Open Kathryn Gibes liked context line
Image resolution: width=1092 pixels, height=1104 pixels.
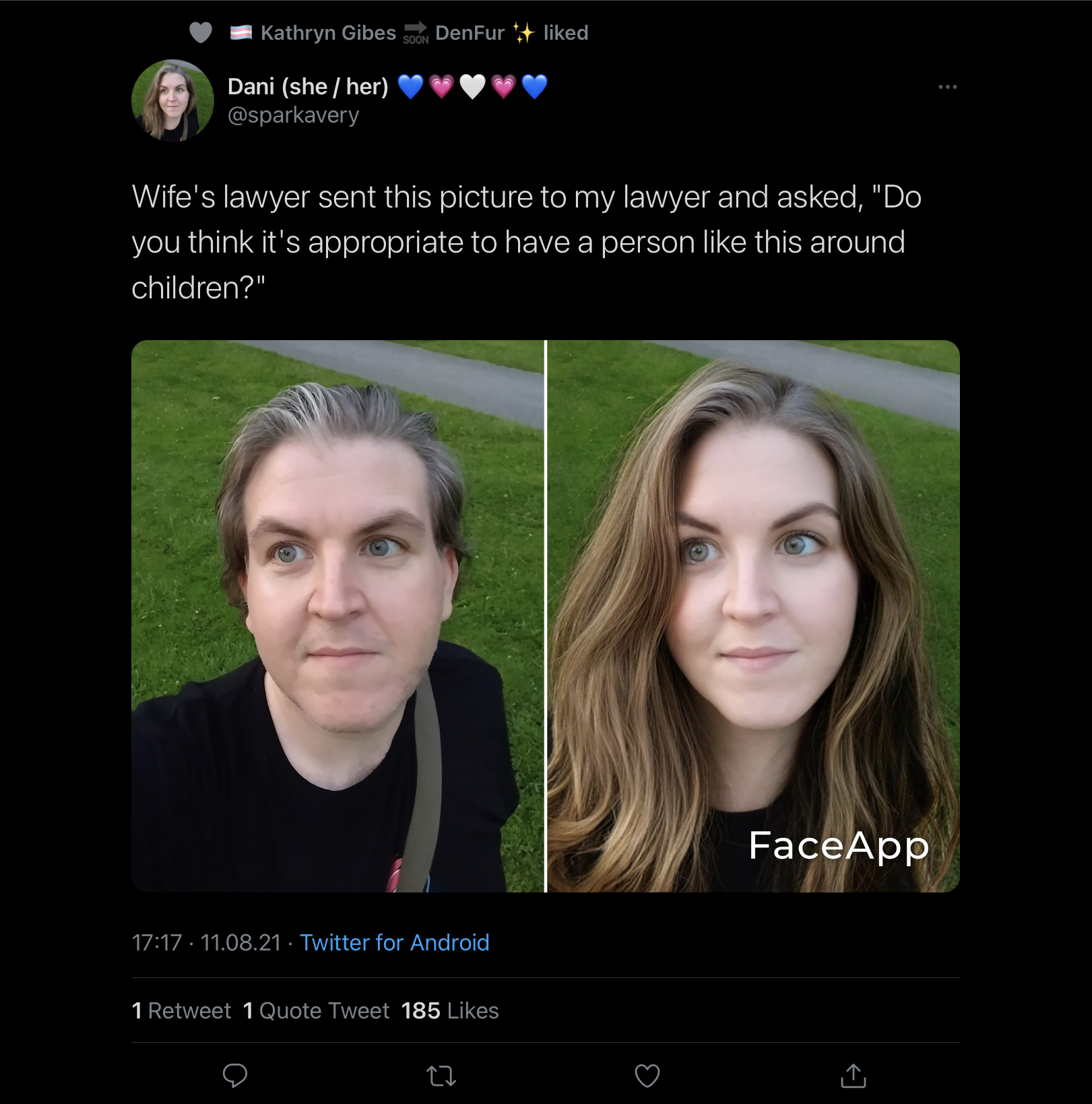pyautogui.click(x=409, y=32)
